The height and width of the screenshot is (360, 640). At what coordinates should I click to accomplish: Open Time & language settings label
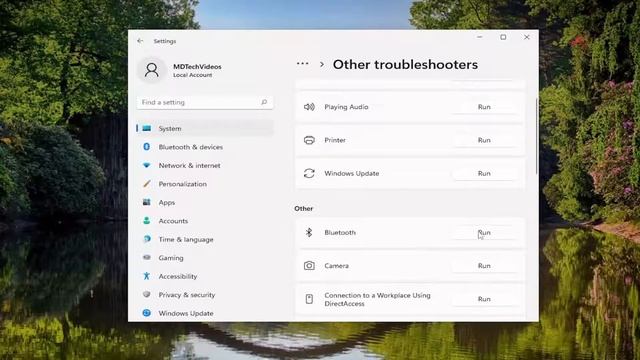pos(186,240)
